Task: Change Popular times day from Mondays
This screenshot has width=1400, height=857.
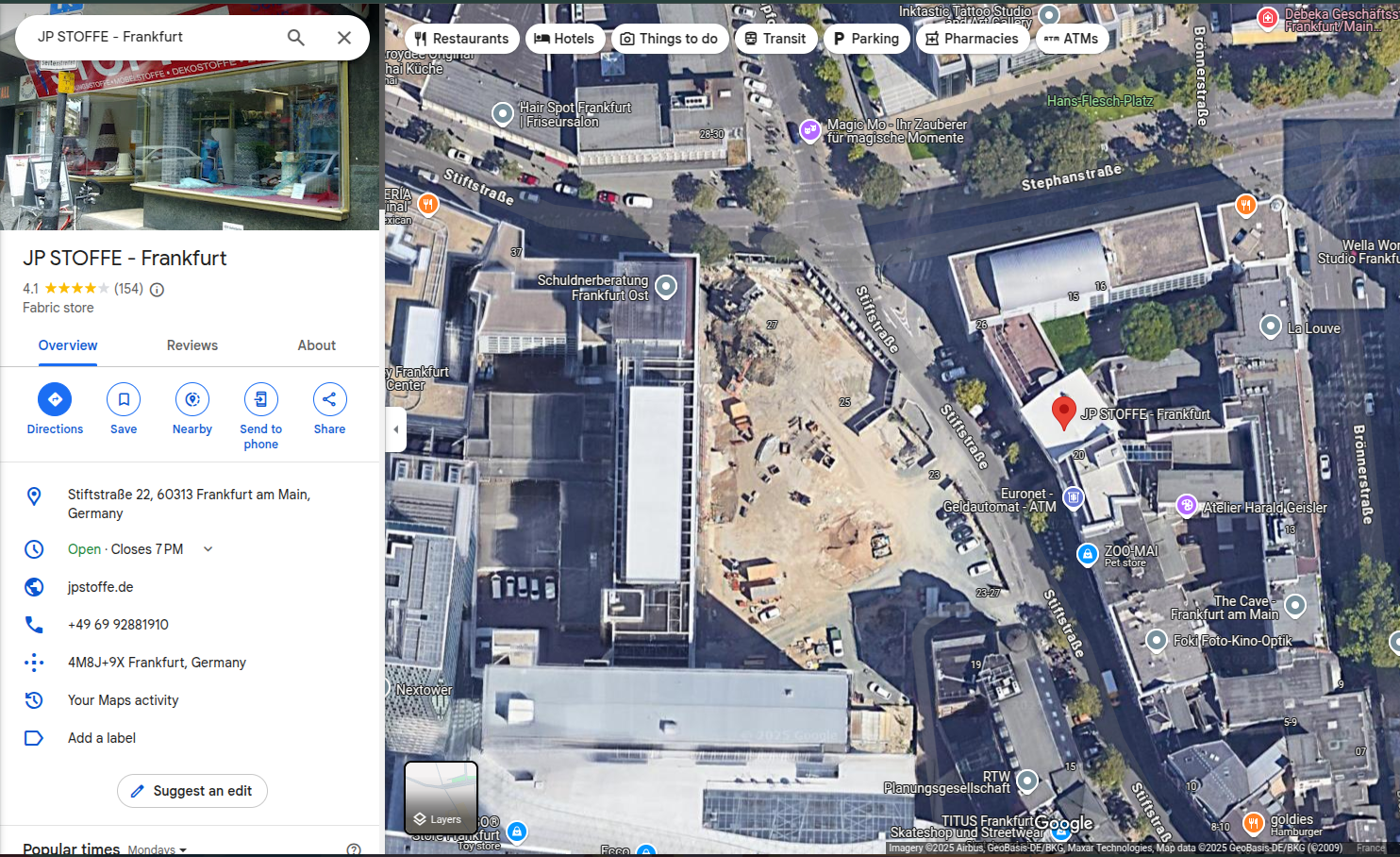Action: click(x=157, y=849)
